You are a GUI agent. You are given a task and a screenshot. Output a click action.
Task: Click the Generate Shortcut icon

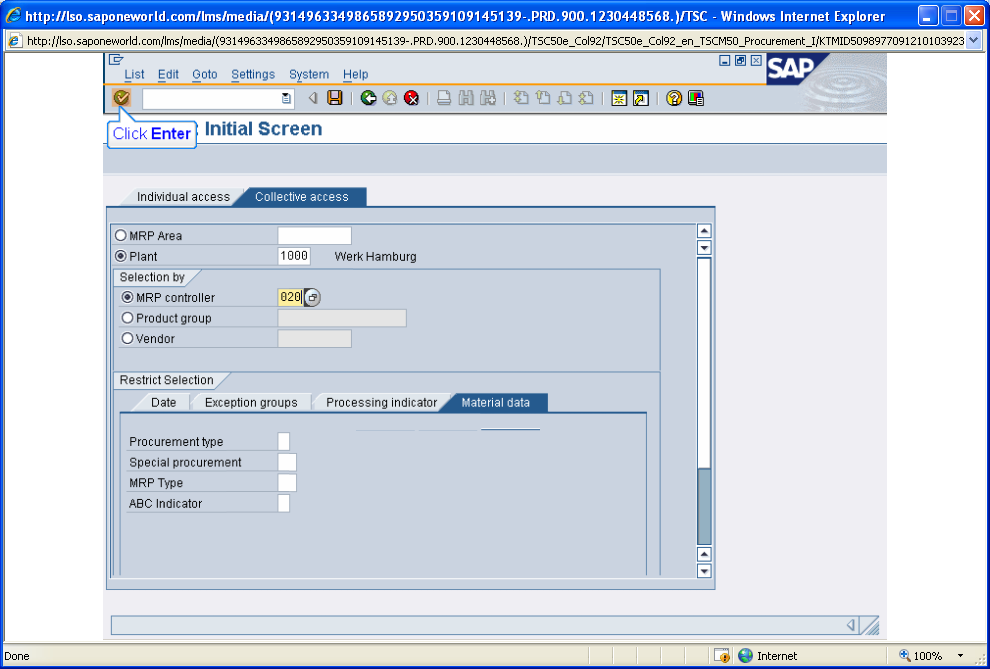point(641,98)
